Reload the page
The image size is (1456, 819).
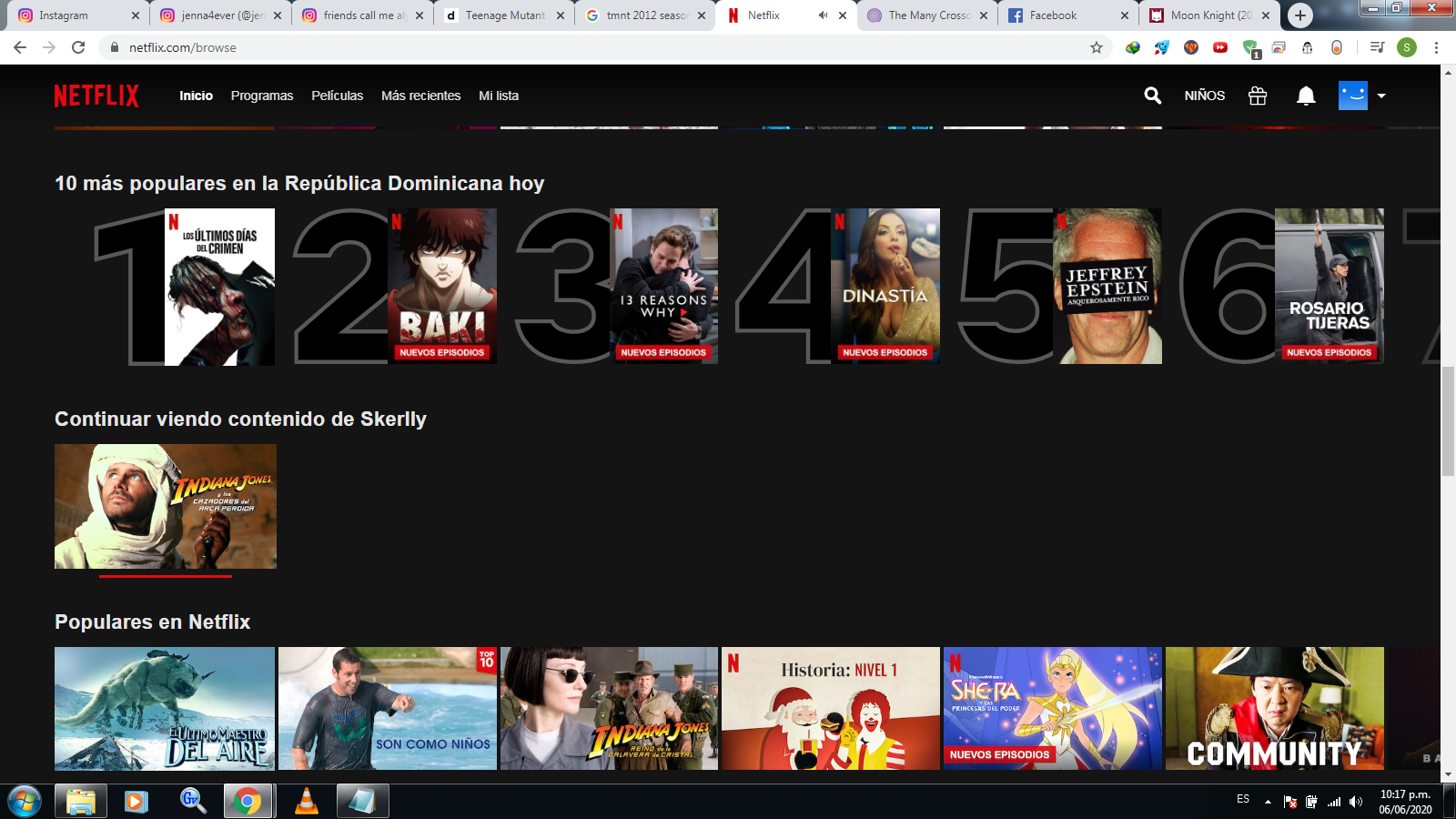point(78,47)
